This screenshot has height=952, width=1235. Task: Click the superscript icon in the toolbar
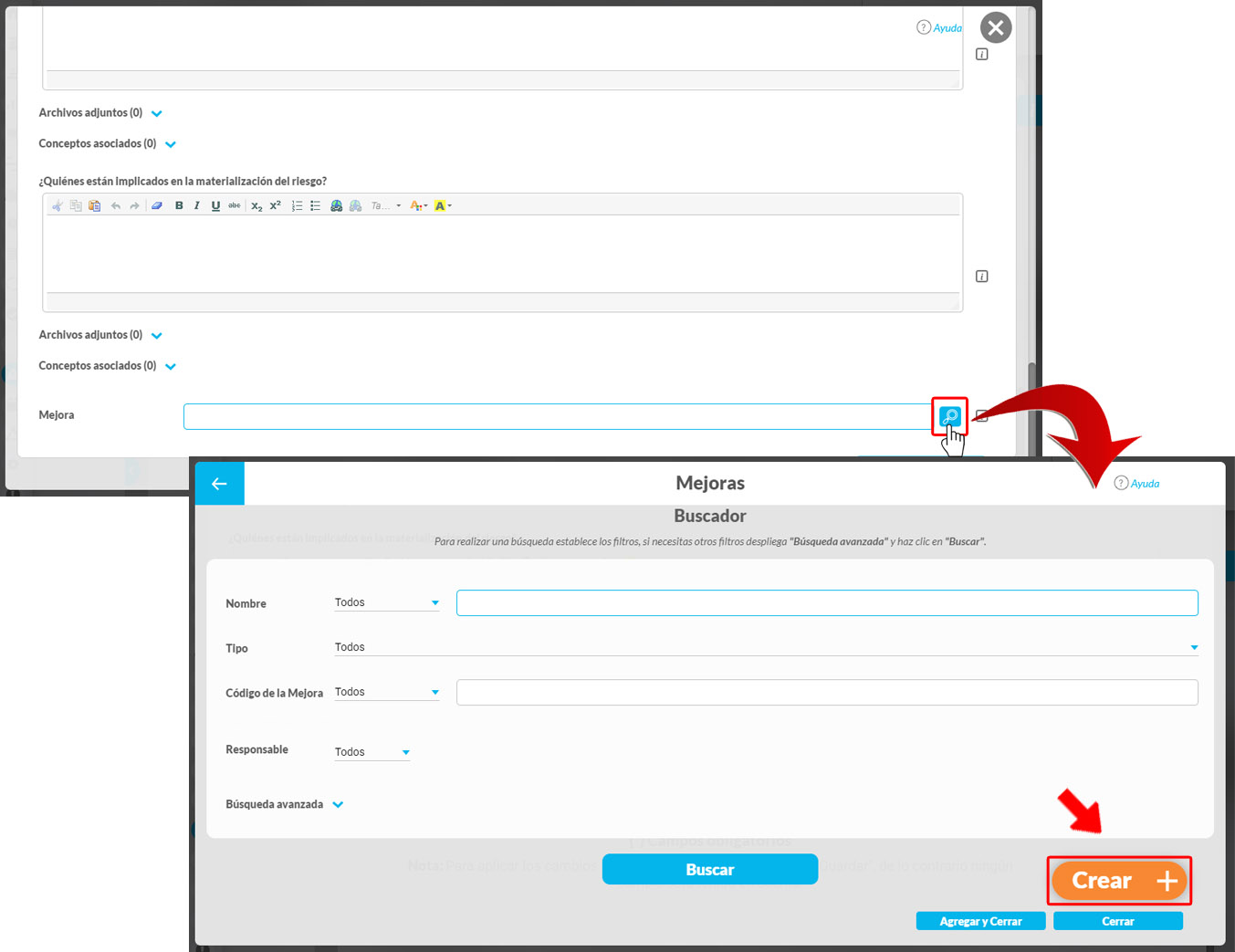pyautogui.click(x=276, y=206)
